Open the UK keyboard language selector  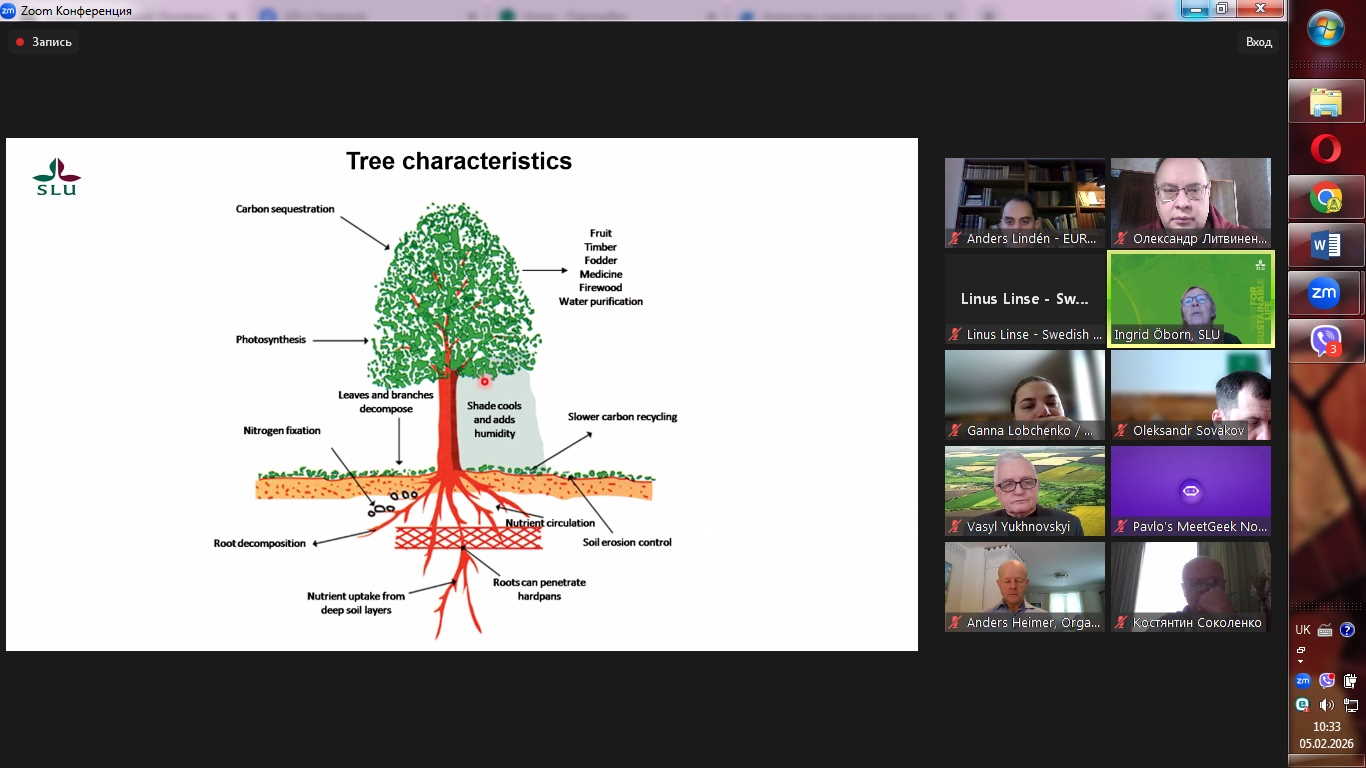pos(1302,630)
